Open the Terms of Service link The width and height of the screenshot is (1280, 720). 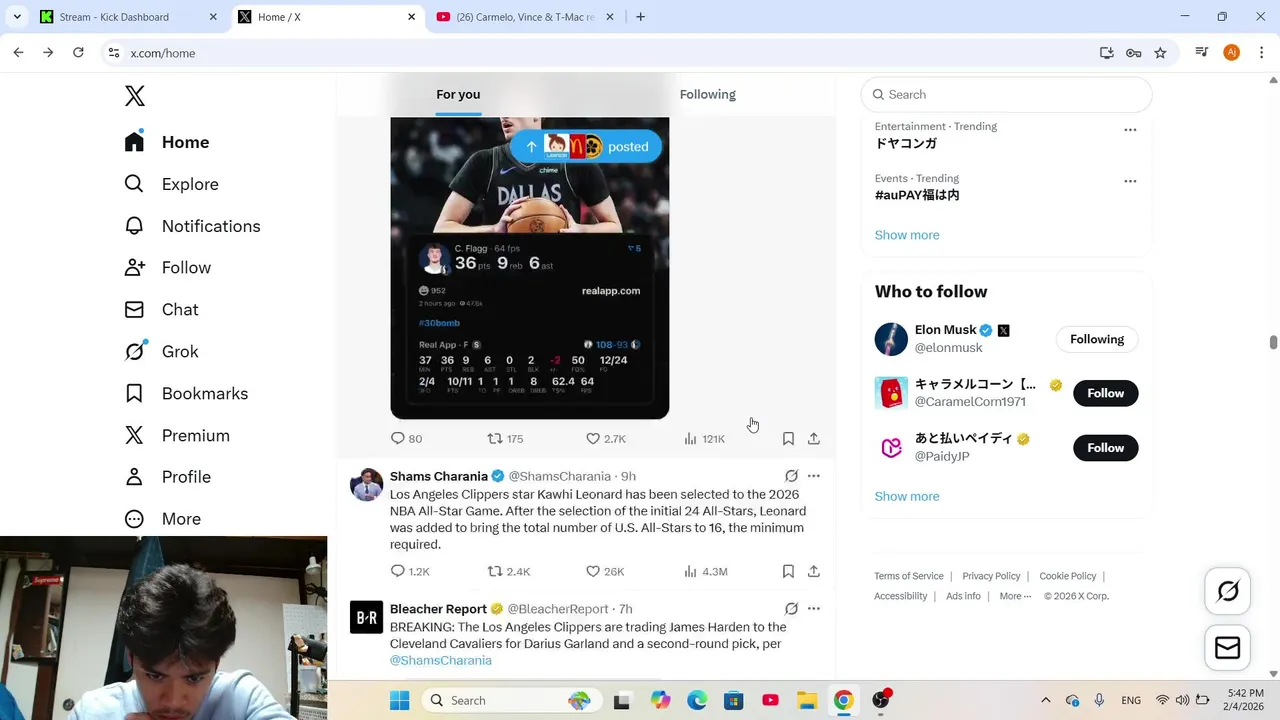909,576
